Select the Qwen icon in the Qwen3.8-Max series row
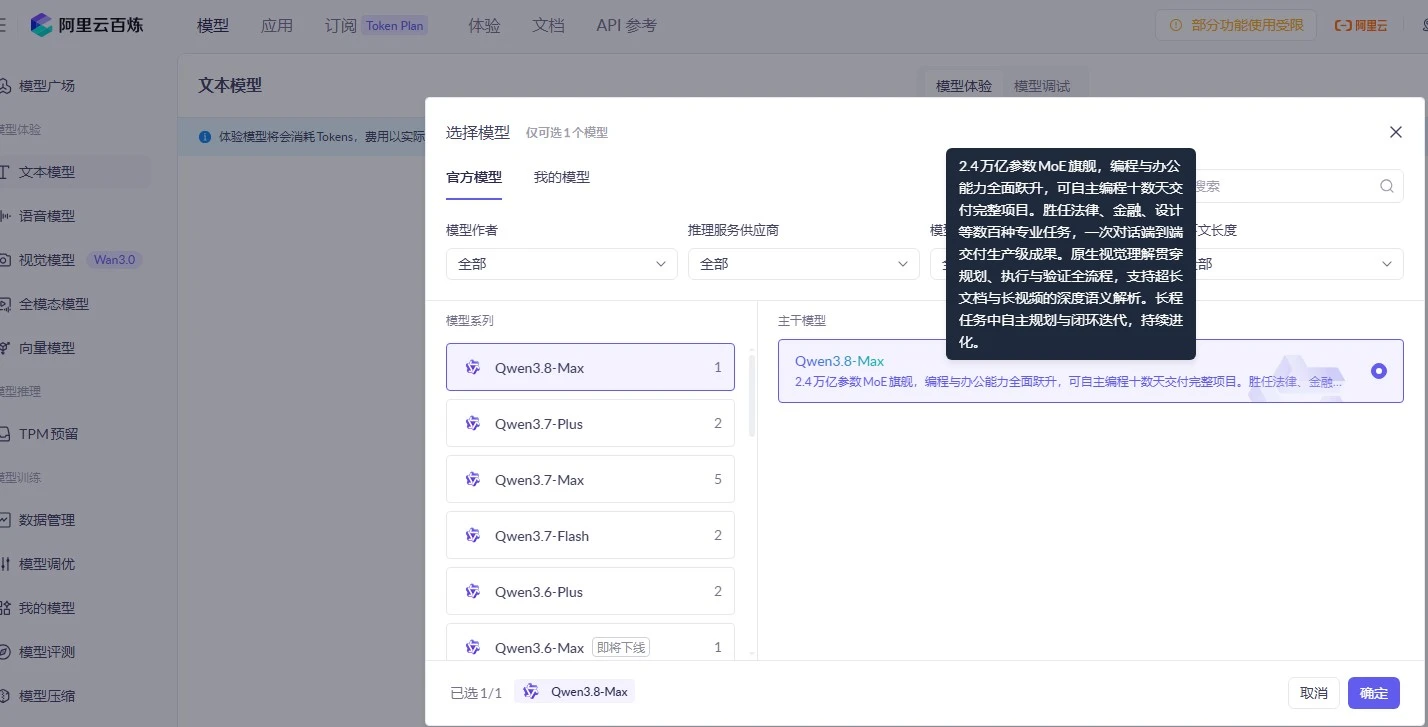Image resolution: width=1428 pixels, height=727 pixels. [473, 367]
